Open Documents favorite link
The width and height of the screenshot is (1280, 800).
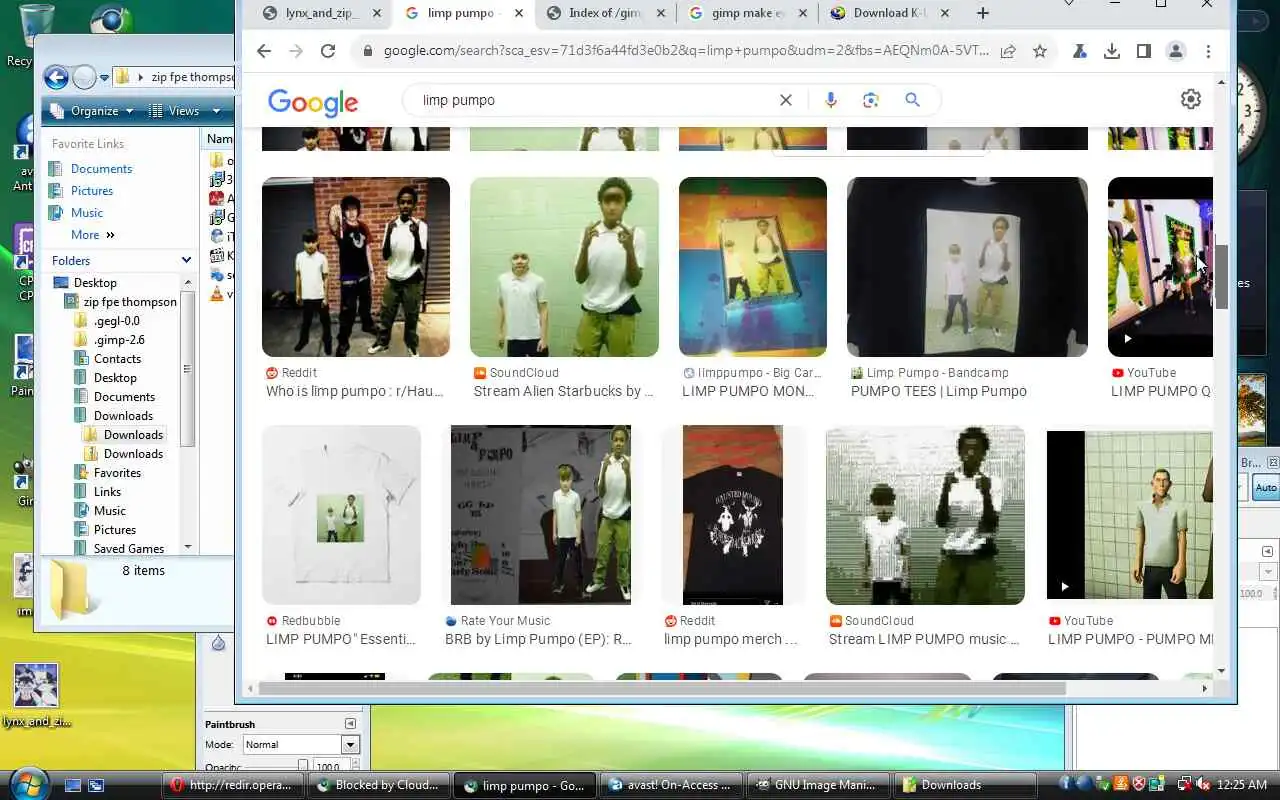(101, 169)
